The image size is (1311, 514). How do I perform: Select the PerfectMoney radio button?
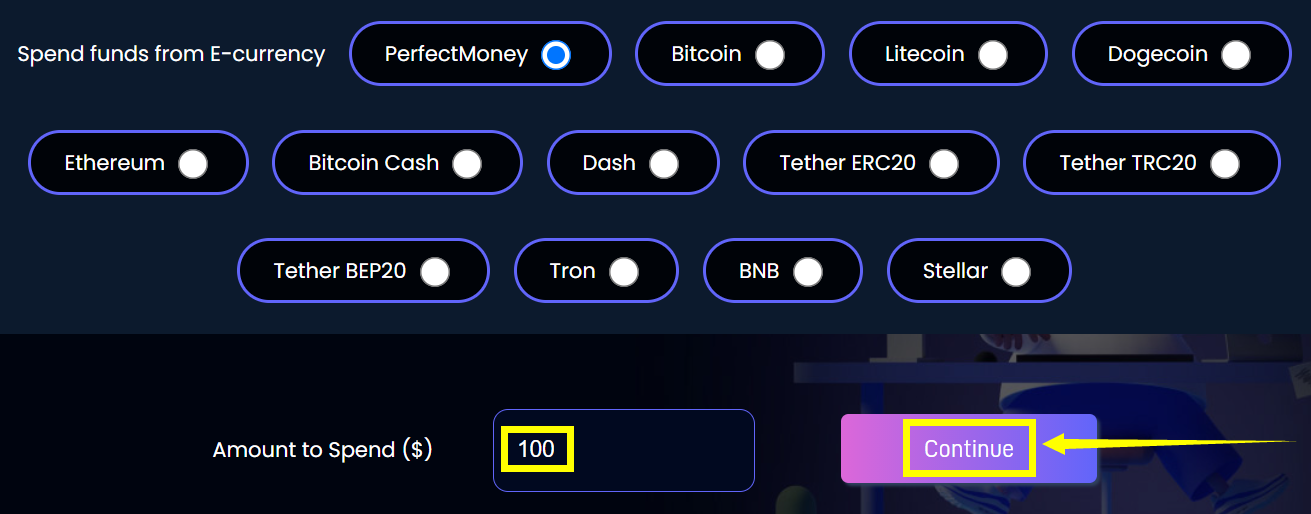(556, 54)
